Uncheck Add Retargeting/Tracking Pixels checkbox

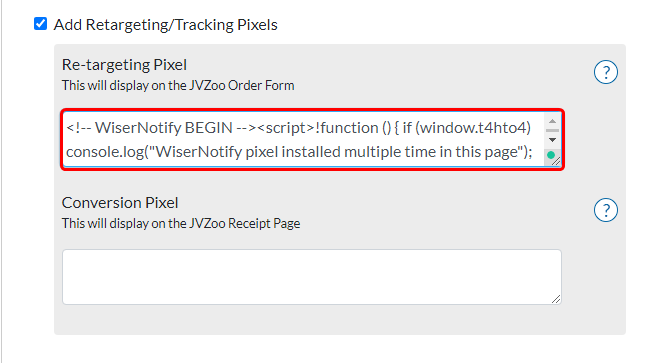[x=40, y=24]
